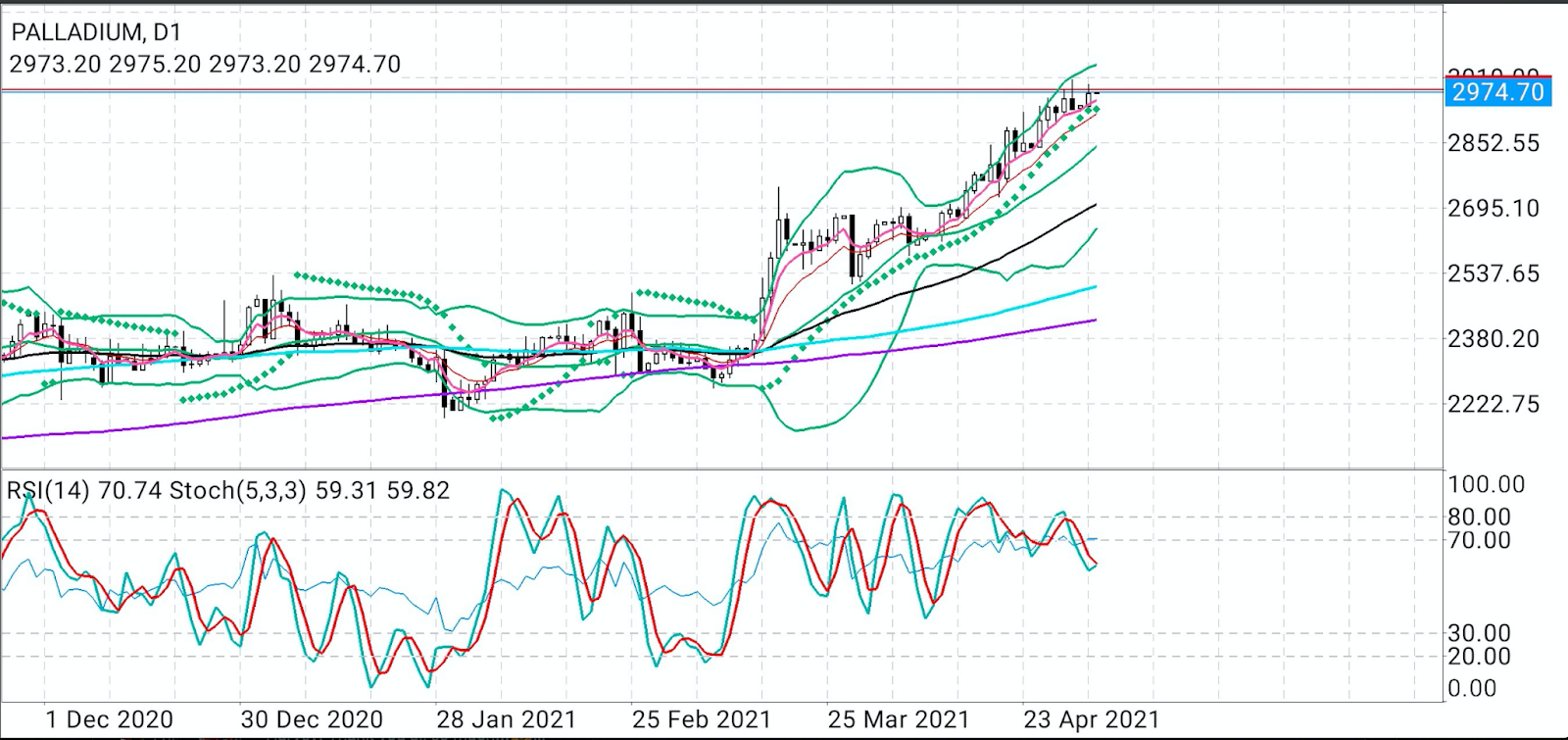Screen dimensions: 1568x740
Task: Click the PALLADIUM, D1 chart title
Action: tap(97, 32)
